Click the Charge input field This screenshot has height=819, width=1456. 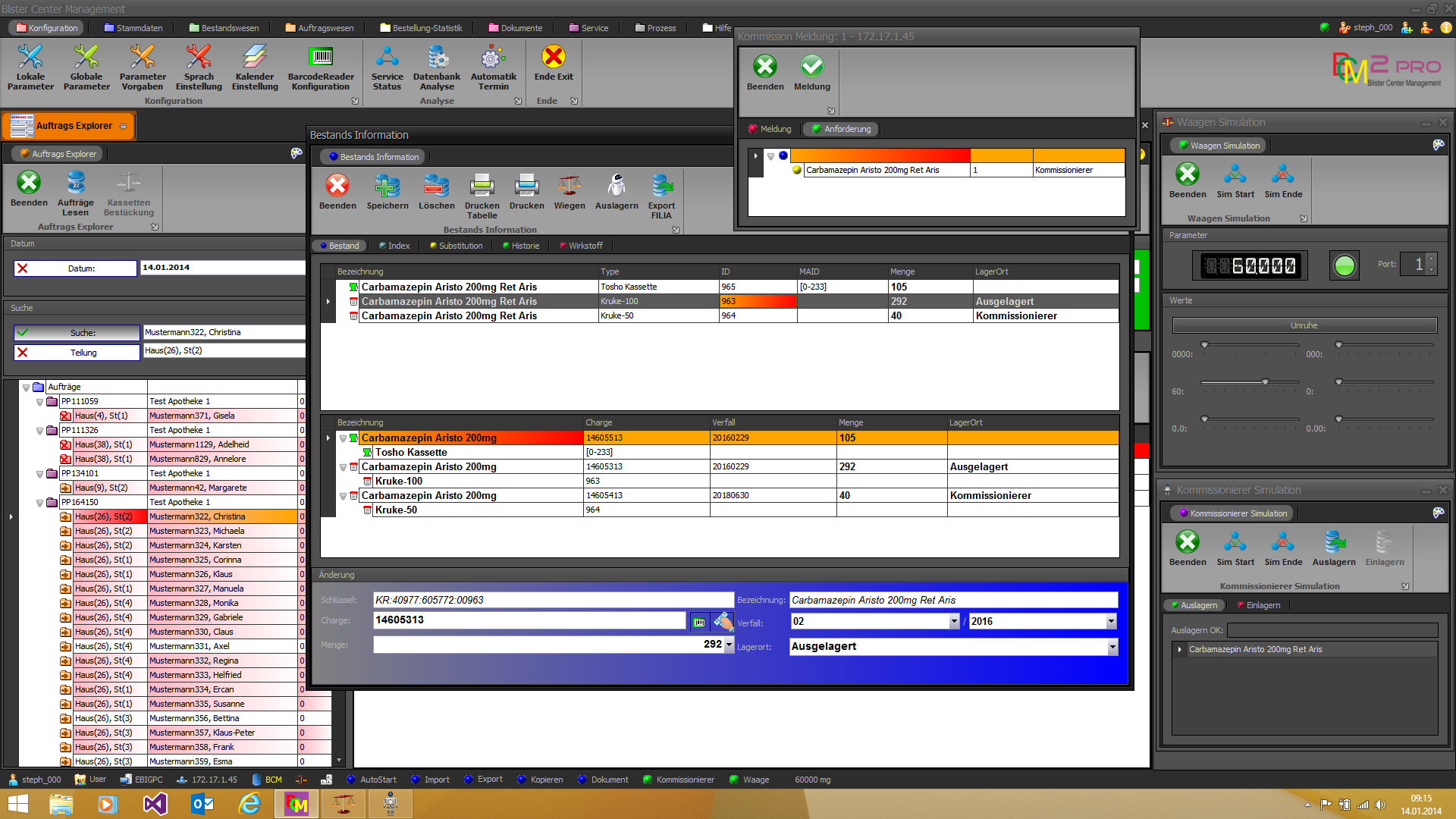click(529, 620)
